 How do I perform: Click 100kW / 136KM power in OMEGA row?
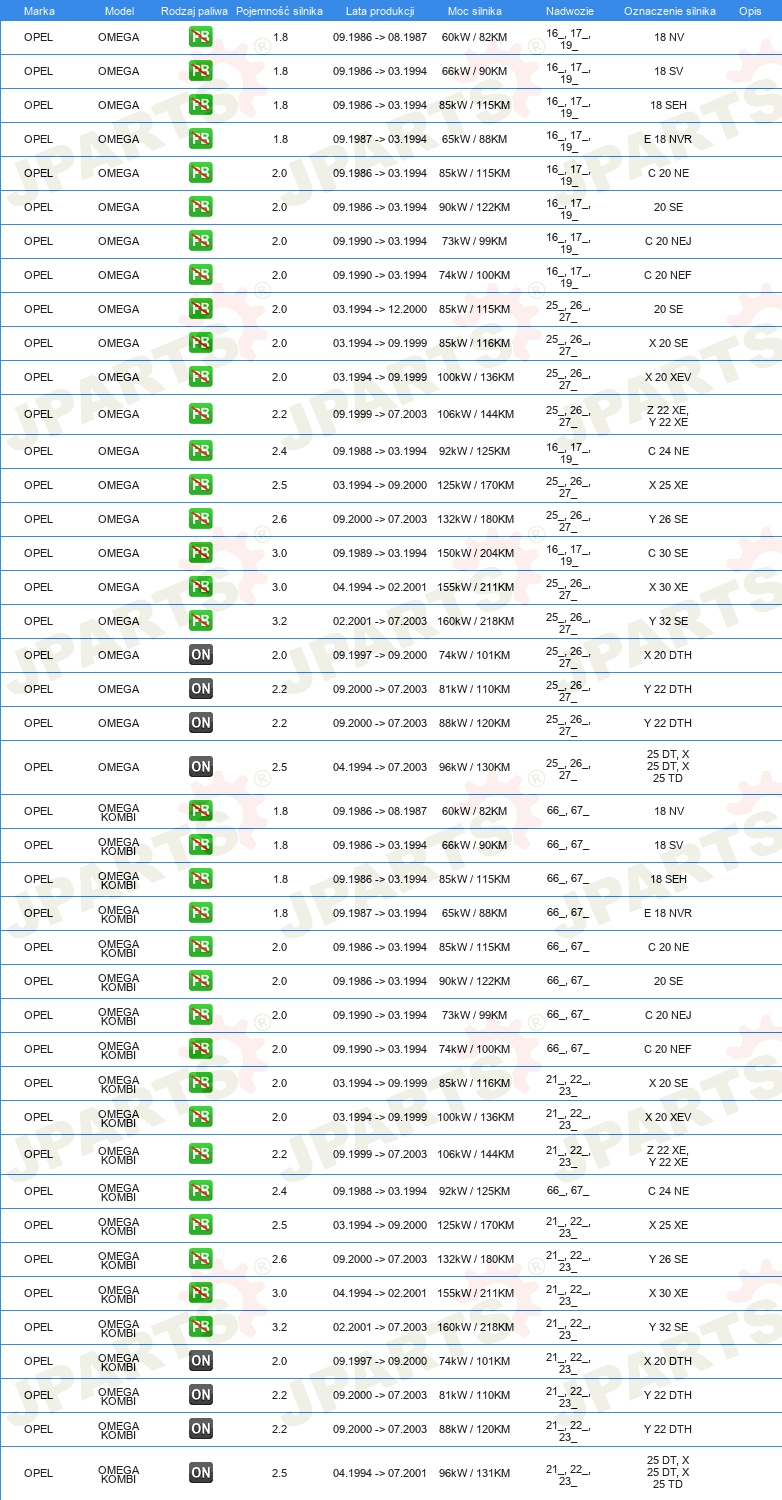click(x=475, y=378)
